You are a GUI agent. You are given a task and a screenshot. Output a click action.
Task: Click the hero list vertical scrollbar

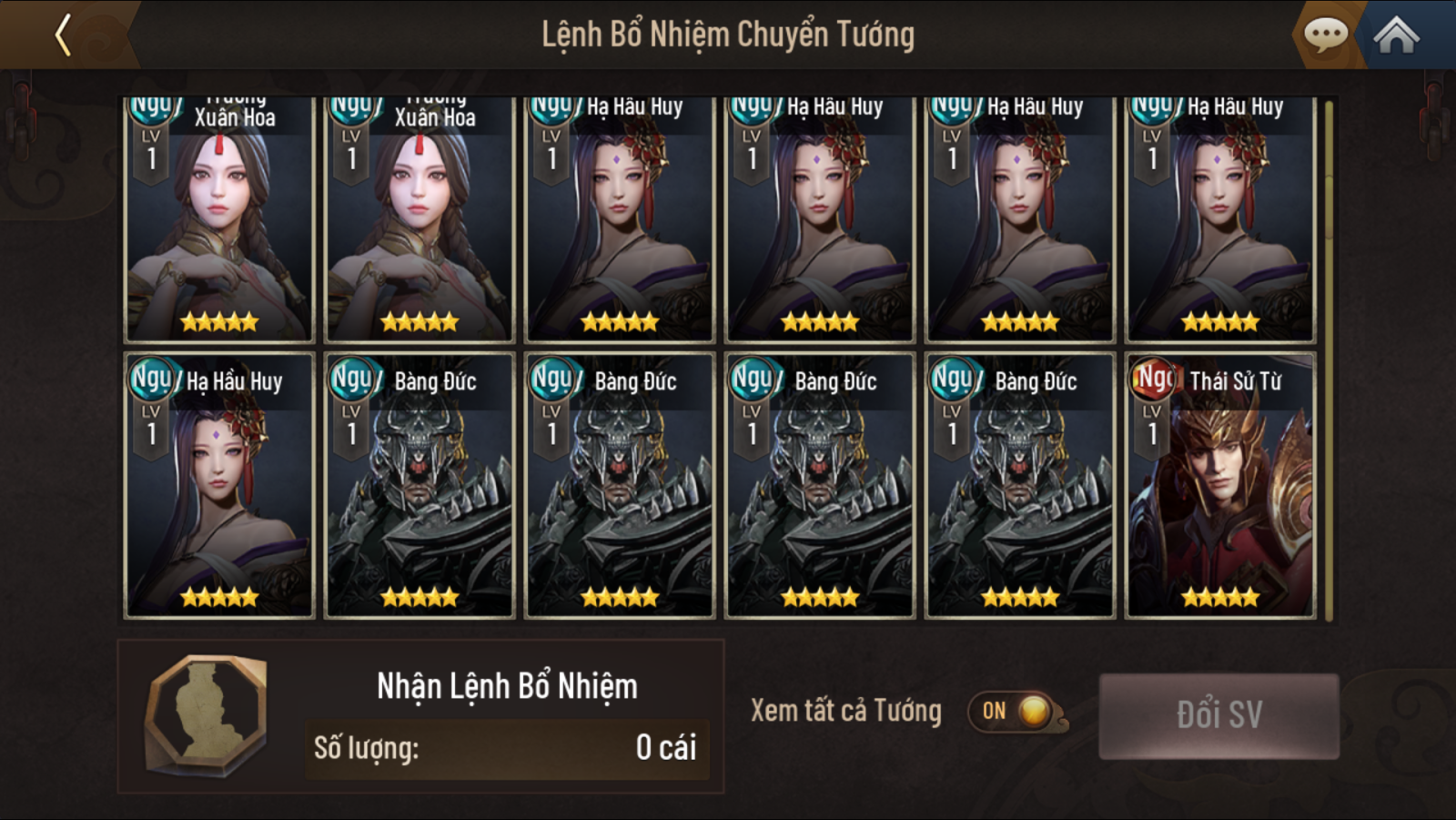[1329, 360]
